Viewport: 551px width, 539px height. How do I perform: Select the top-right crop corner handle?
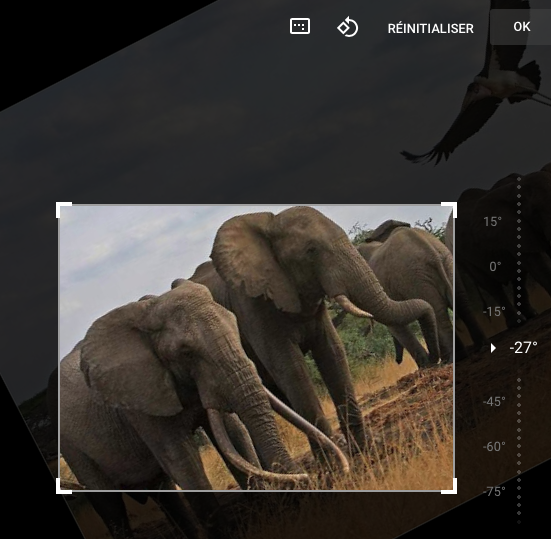pos(449,209)
